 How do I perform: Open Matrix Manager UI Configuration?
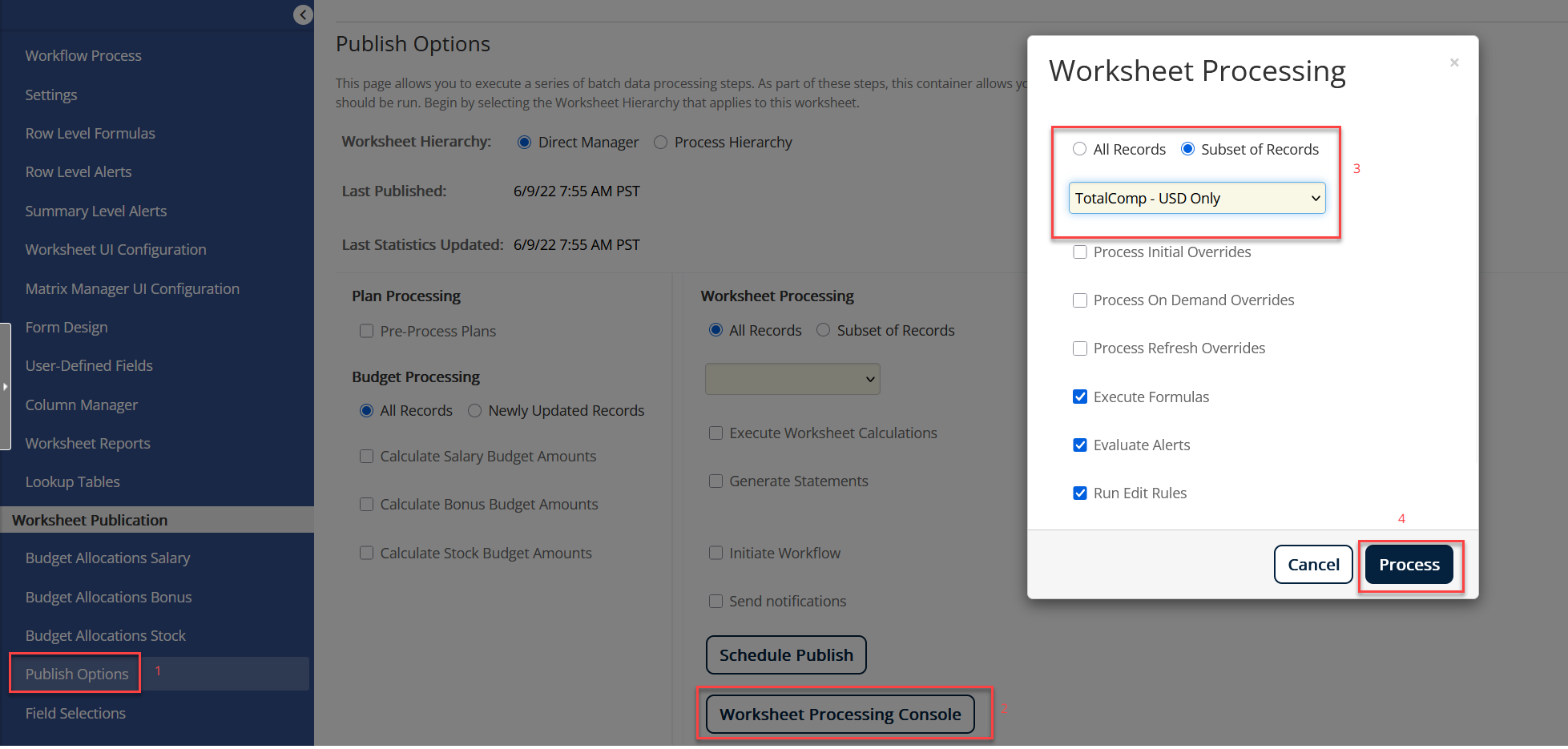[x=132, y=288]
